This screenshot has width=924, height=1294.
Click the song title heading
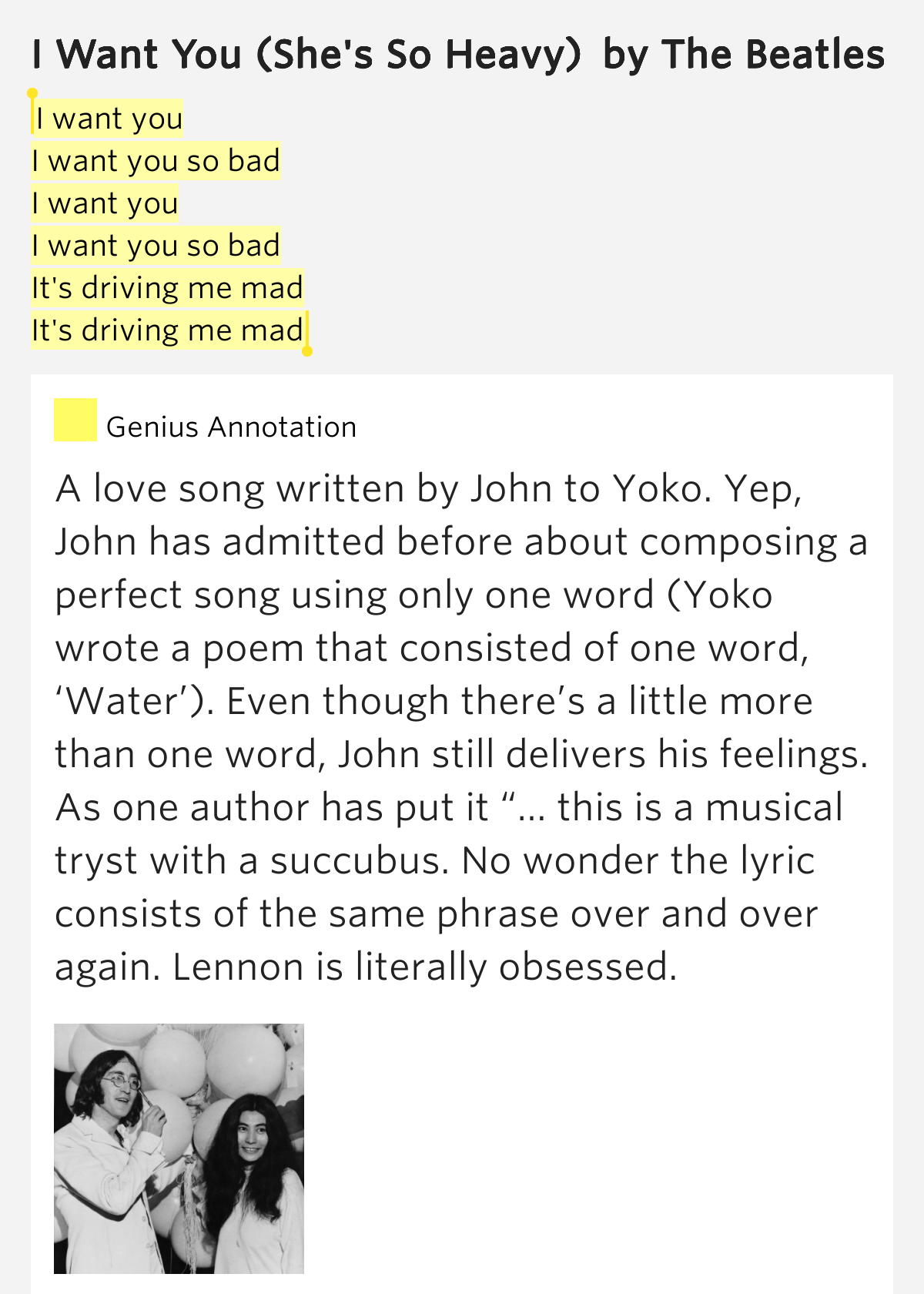459,55
